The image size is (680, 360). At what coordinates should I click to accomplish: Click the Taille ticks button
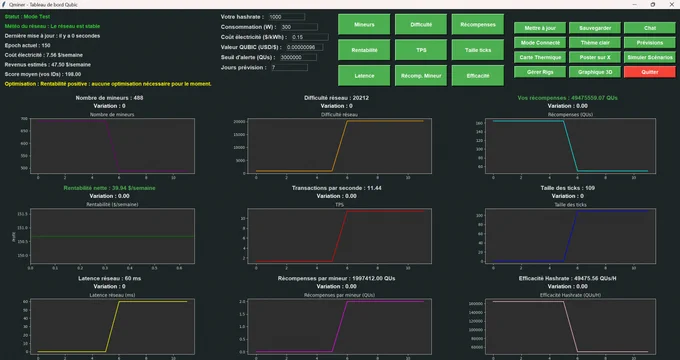pos(477,50)
